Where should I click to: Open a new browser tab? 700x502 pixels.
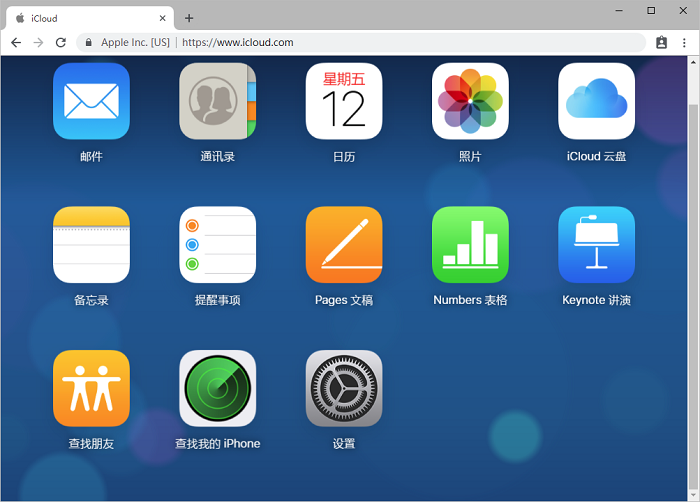coord(189,18)
